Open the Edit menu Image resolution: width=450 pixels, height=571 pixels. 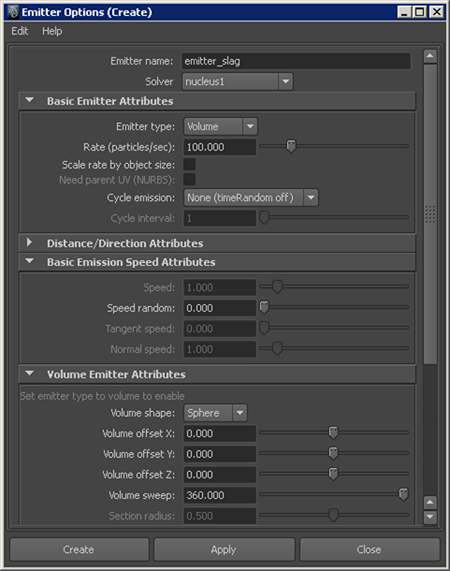(x=20, y=31)
